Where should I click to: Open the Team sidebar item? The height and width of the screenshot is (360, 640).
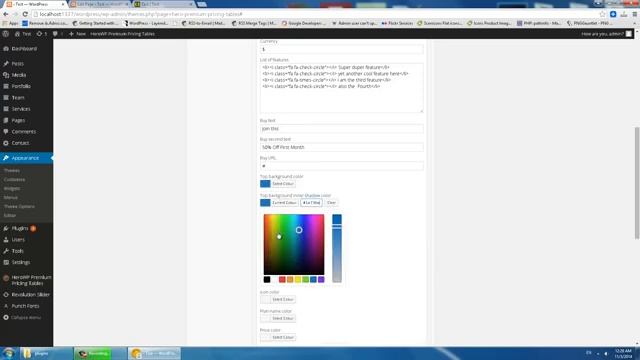[x=18, y=98]
